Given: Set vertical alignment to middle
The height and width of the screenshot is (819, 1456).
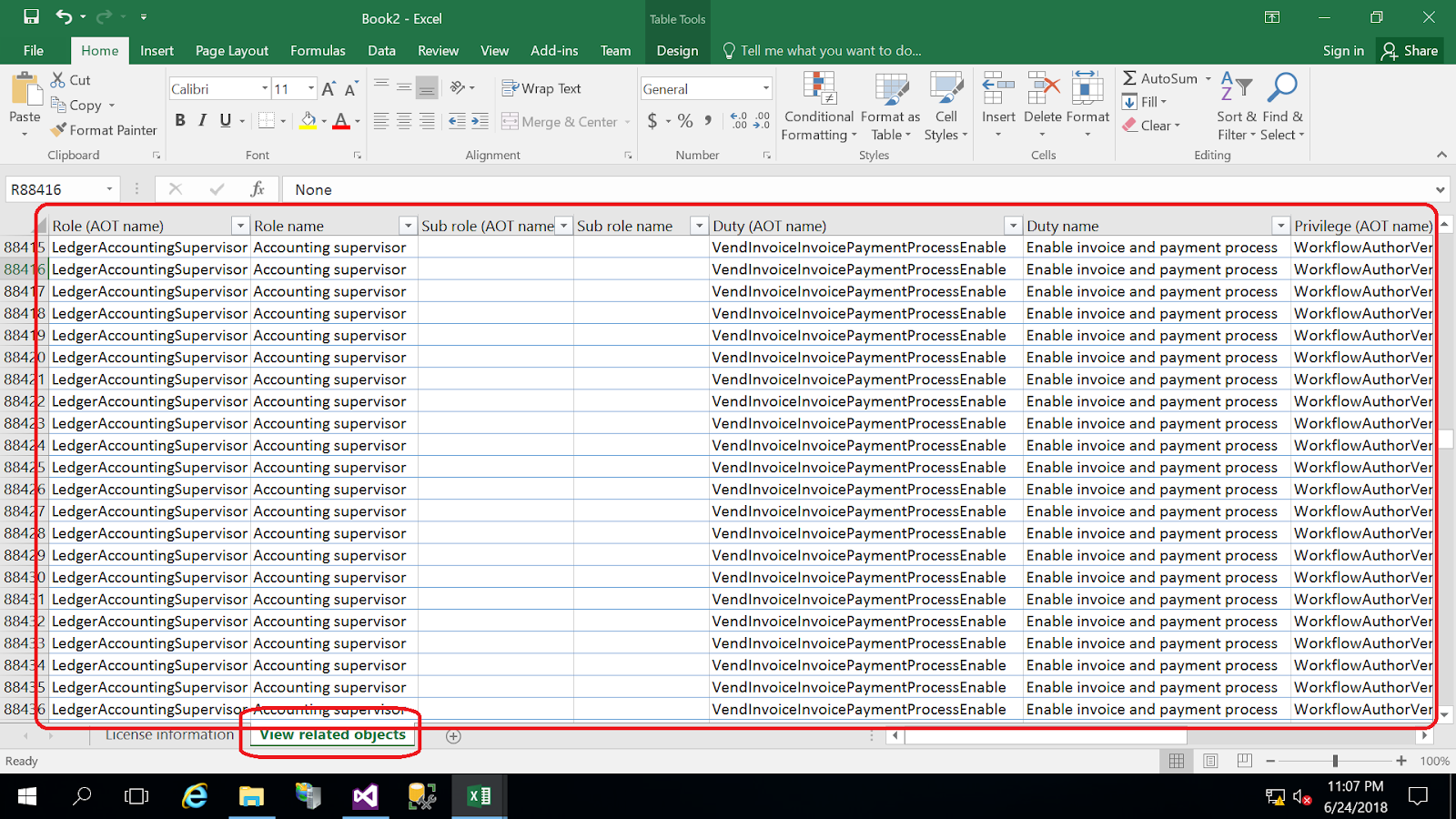Looking at the screenshot, I should [403, 87].
